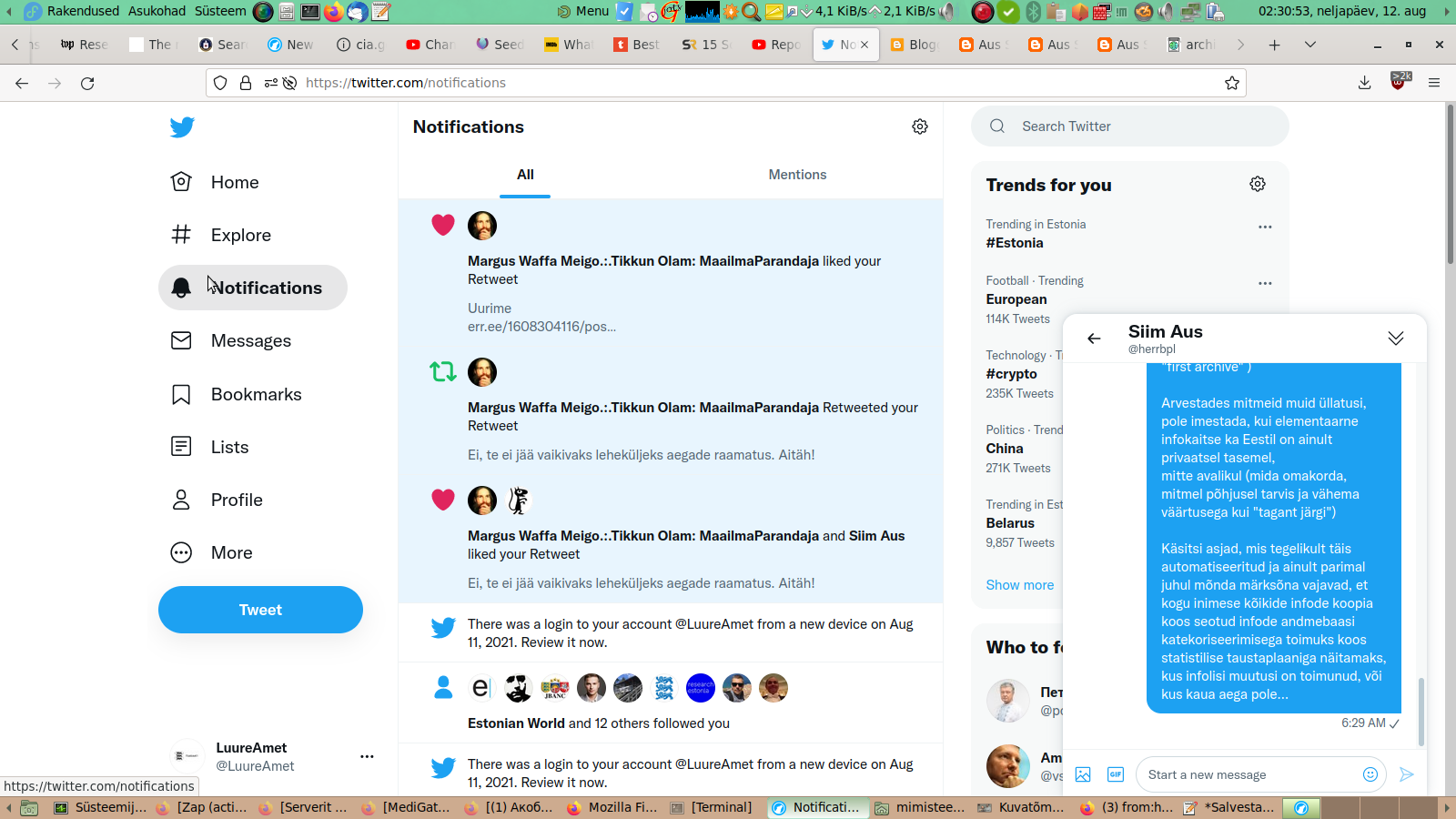Open the panel Menu button

[583, 11]
